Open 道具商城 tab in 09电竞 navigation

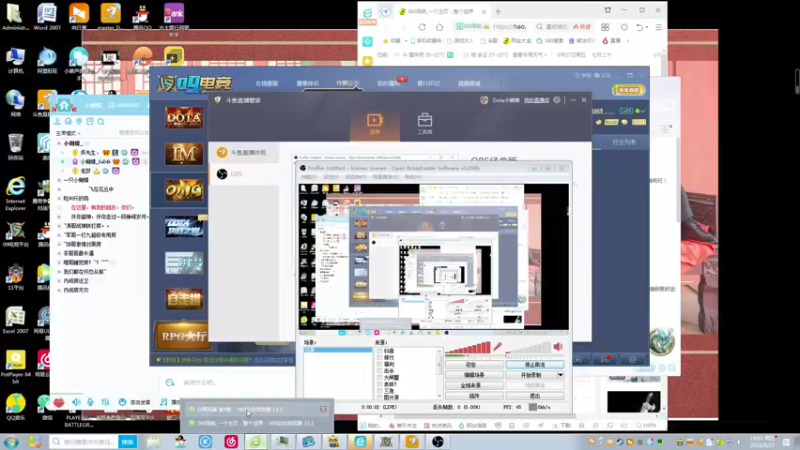click(468, 83)
